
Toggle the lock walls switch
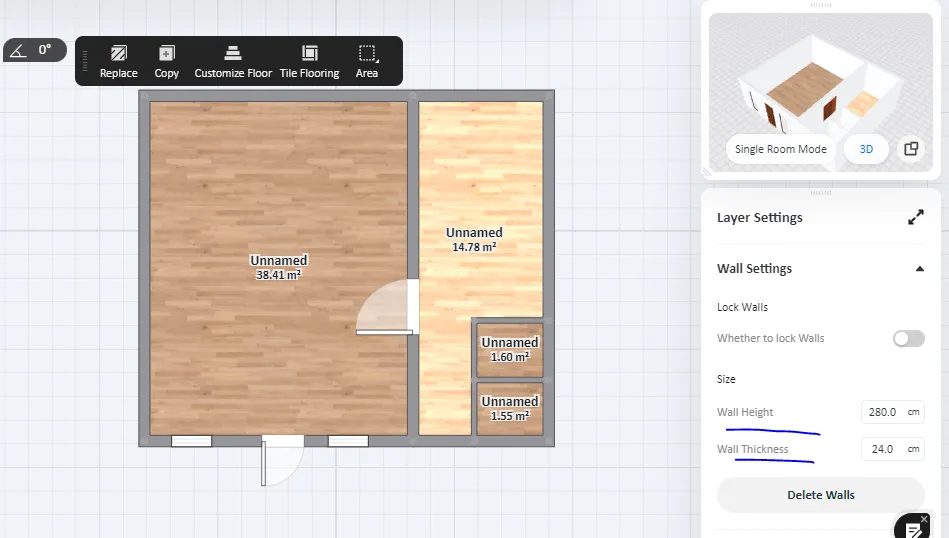[908, 338]
